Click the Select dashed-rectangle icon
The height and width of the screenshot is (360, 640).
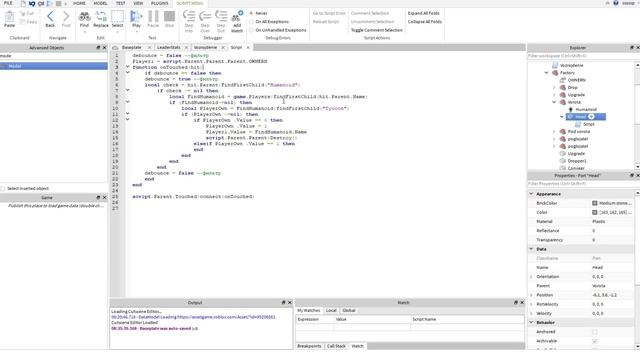(118, 17)
